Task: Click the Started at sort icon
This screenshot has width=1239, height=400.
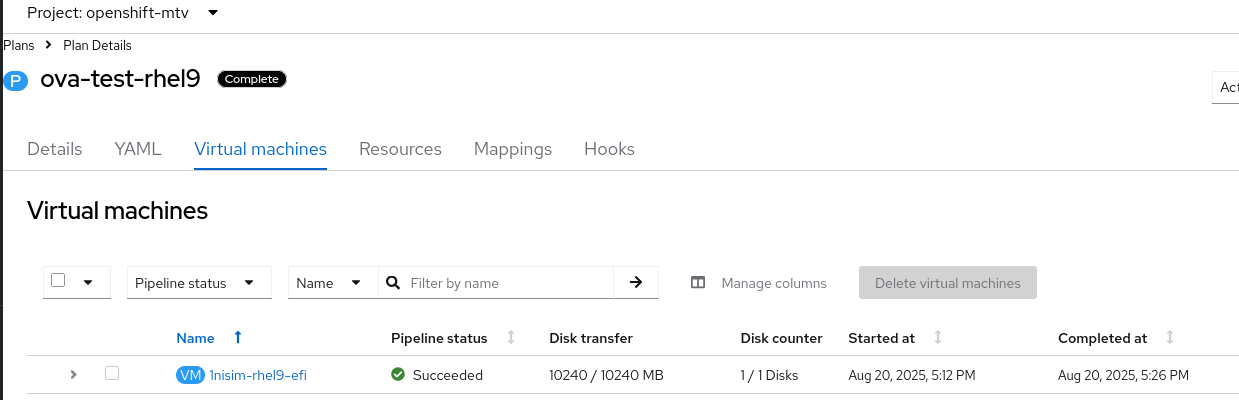Action: (x=938, y=338)
